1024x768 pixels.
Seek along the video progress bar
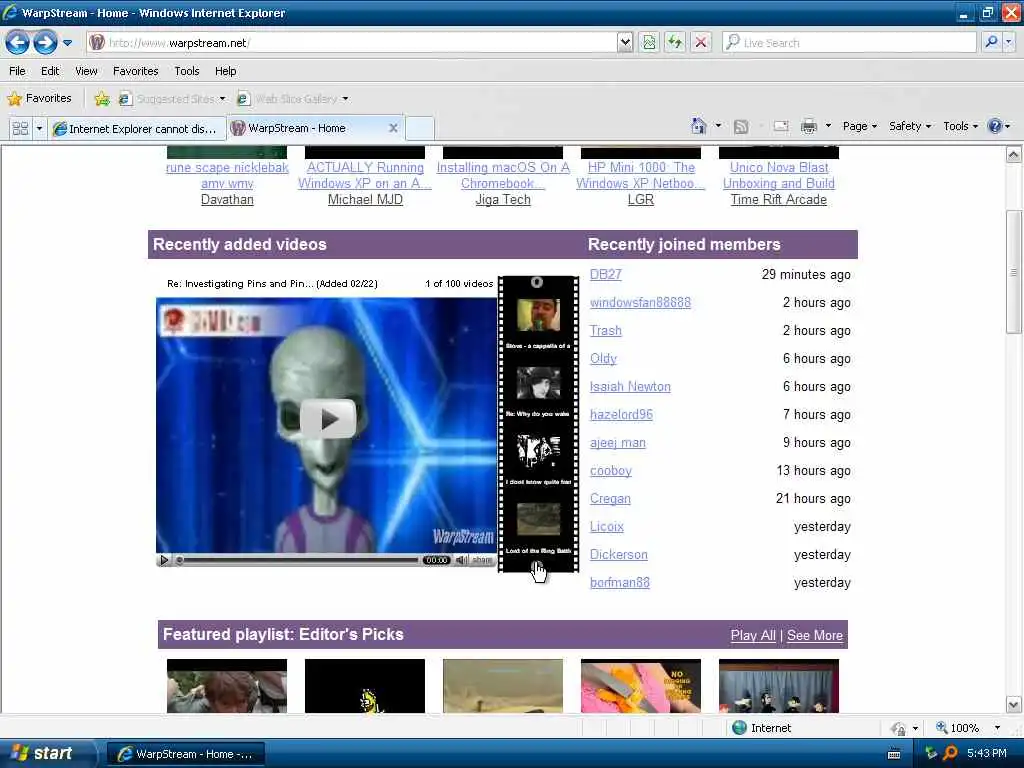click(298, 560)
